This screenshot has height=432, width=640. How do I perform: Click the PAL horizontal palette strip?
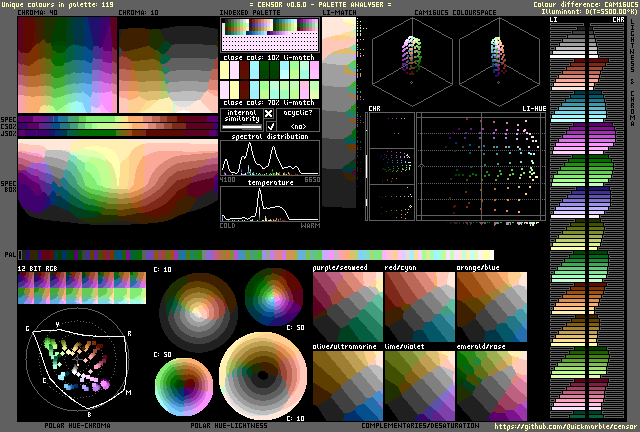(256, 255)
